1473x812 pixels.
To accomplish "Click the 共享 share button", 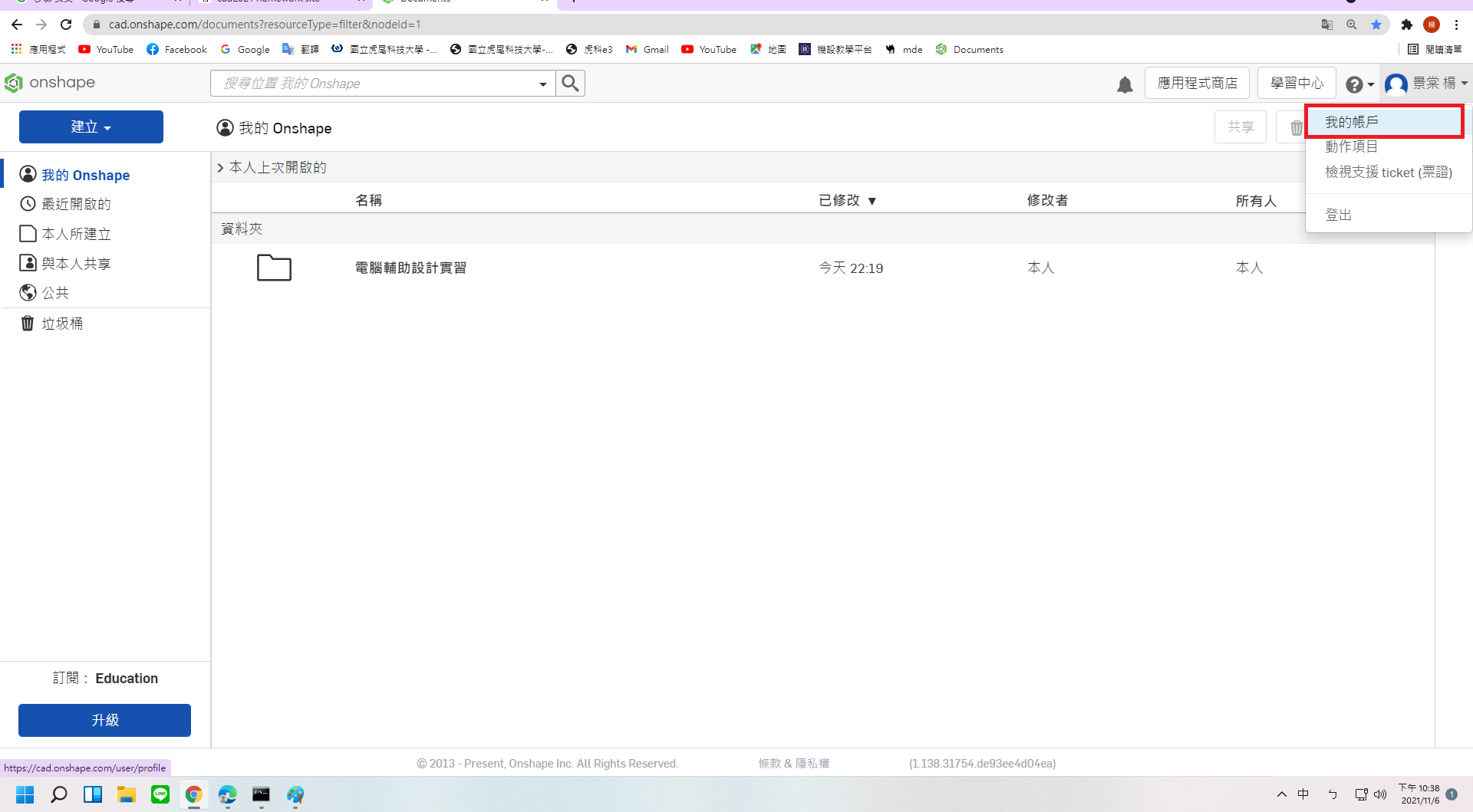I will (x=1240, y=127).
